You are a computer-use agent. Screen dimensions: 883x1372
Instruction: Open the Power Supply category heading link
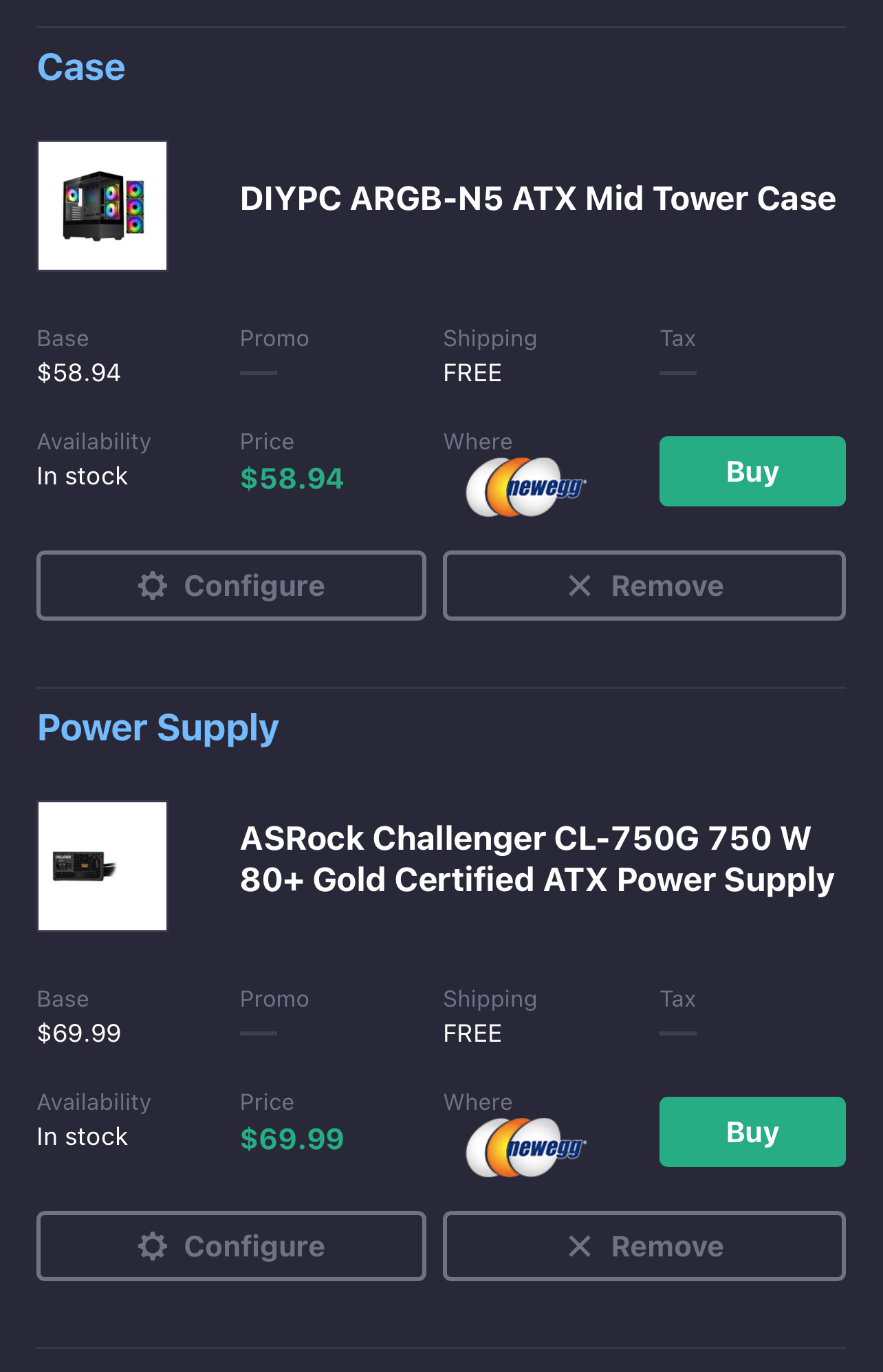click(x=157, y=728)
